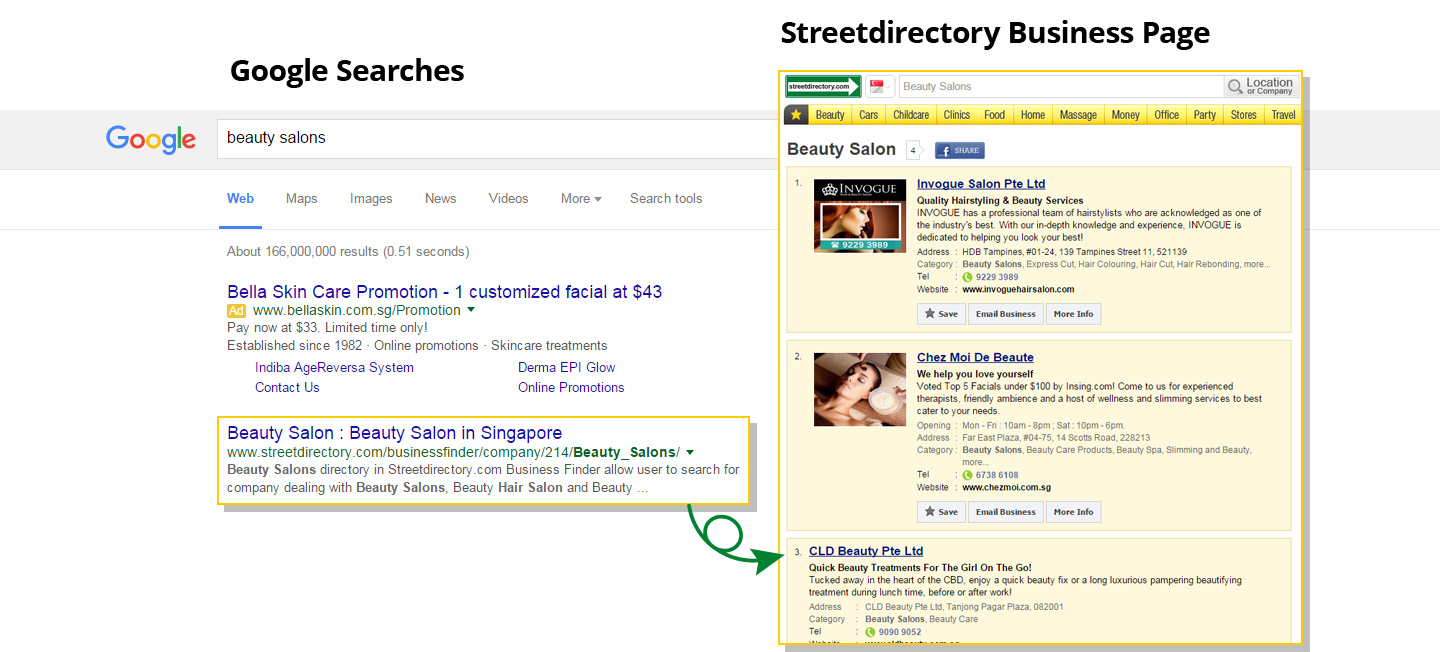The height and width of the screenshot is (652, 1440).
Task: Save the Chez Moi De Beaute listing
Action: pos(941,512)
